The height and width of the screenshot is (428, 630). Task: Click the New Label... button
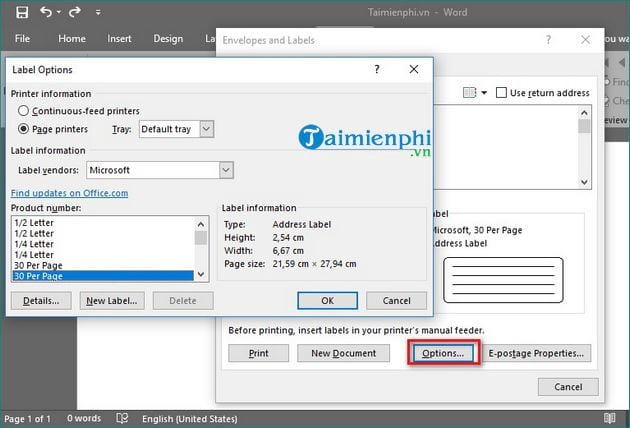tap(112, 301)
